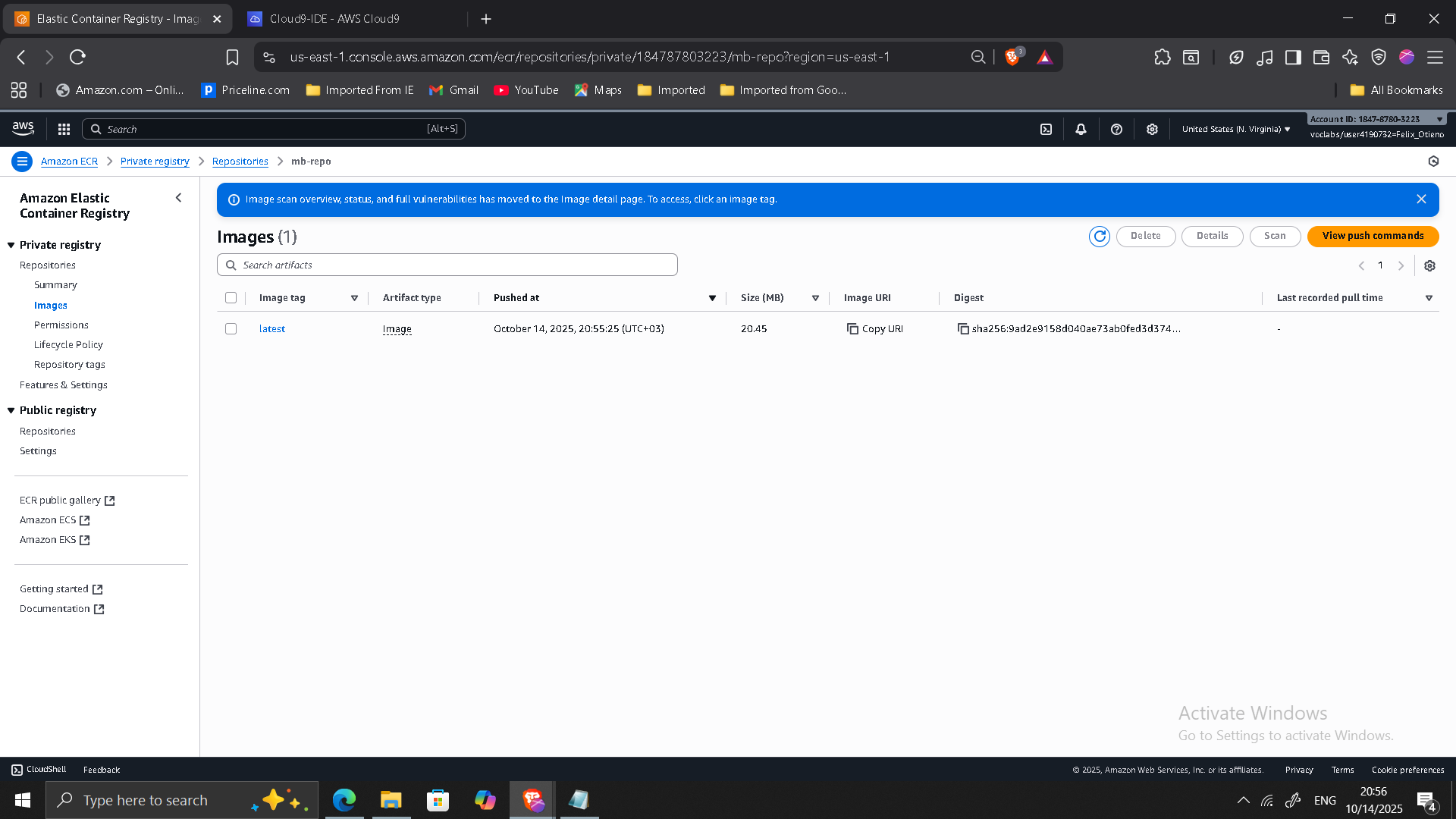1456x819 pixels.
Task: Click the Search artifacts input field
Action: click(447, 264)
